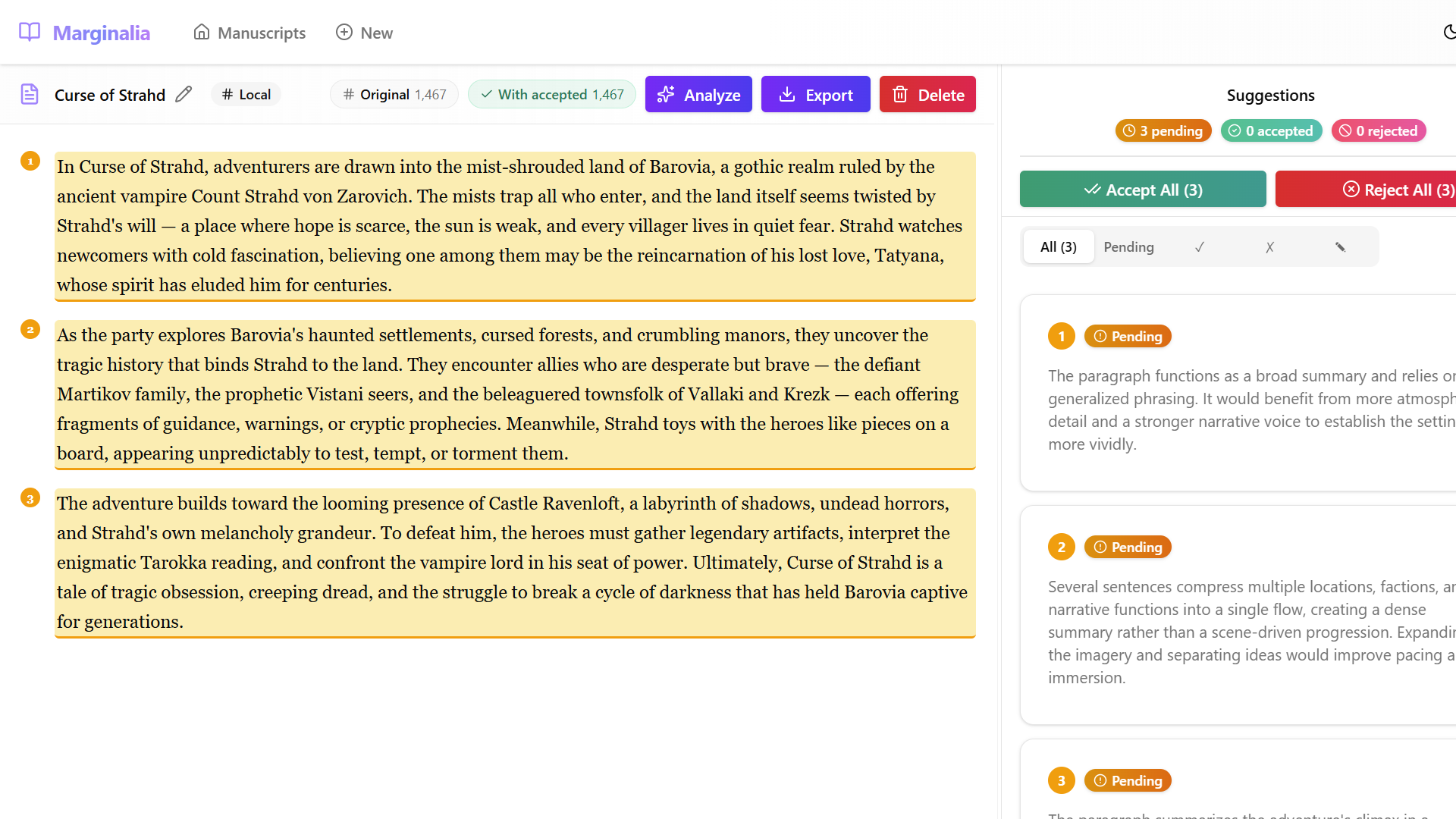Reject All (3) suggestions

[x=1366, y=189]
